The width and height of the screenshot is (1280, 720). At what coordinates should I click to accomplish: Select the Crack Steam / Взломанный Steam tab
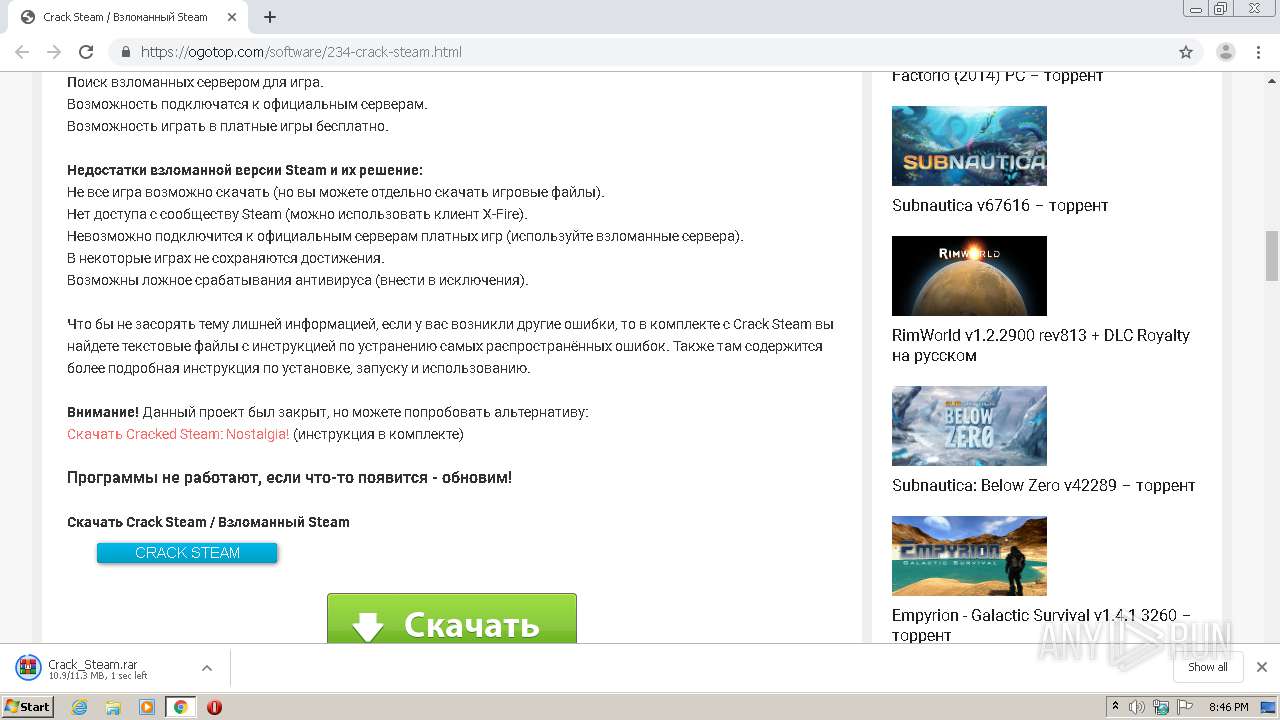(126, 17)
